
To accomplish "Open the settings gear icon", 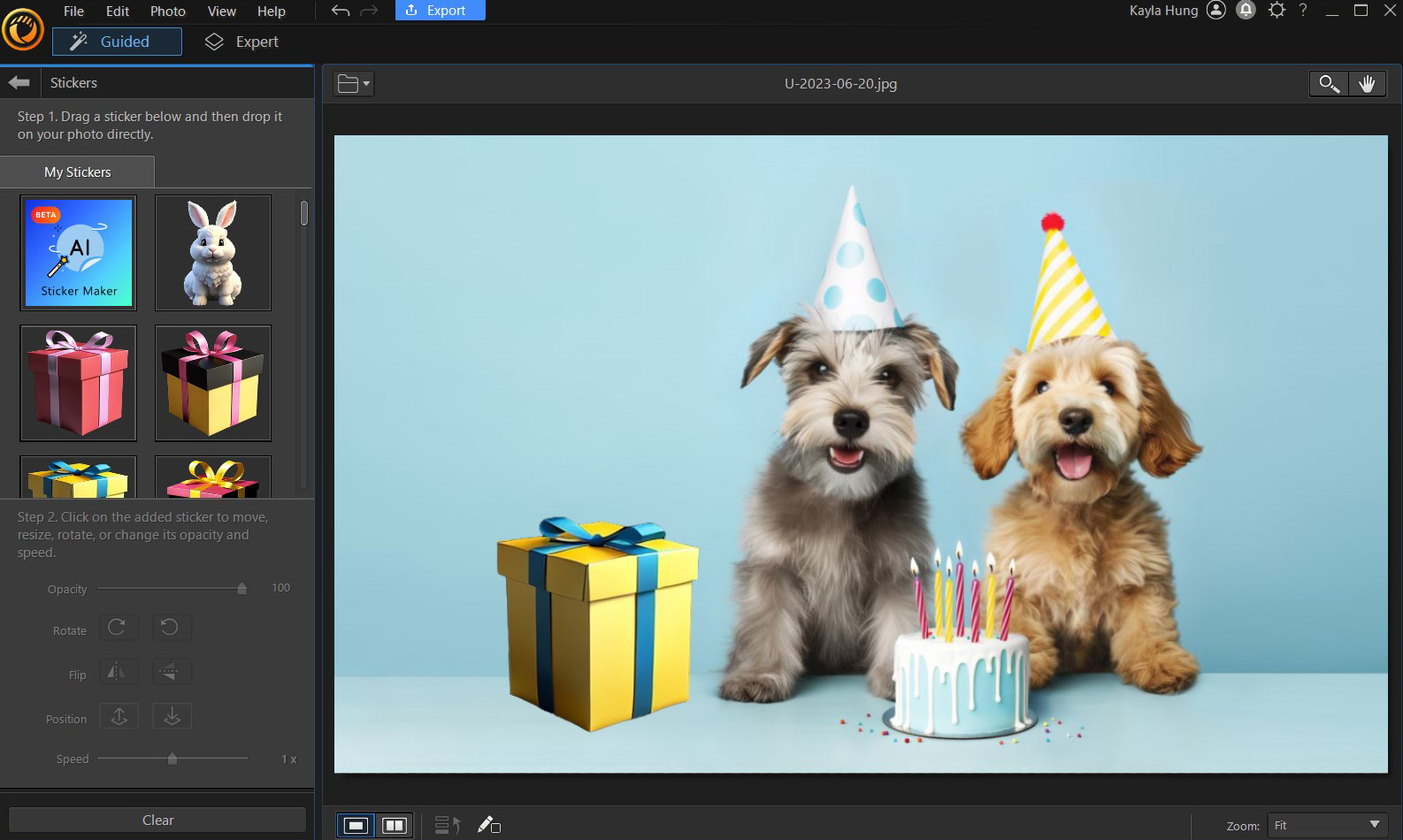I will pos(1276,11).
